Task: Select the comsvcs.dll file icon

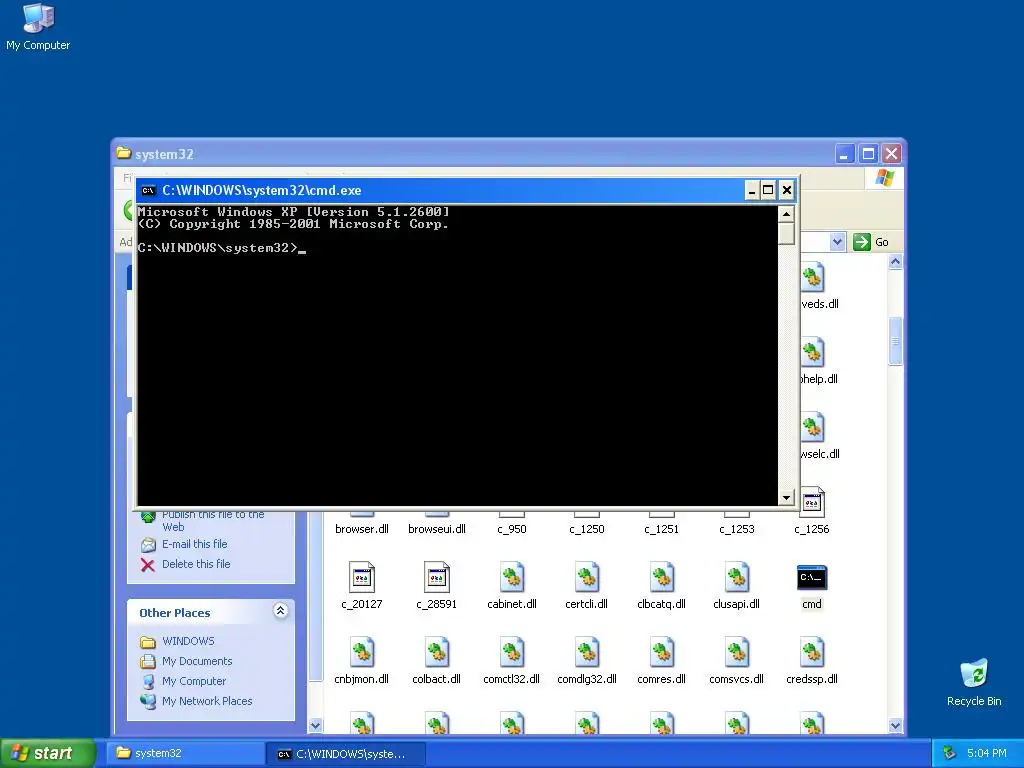Action: [x=737, y=652]
